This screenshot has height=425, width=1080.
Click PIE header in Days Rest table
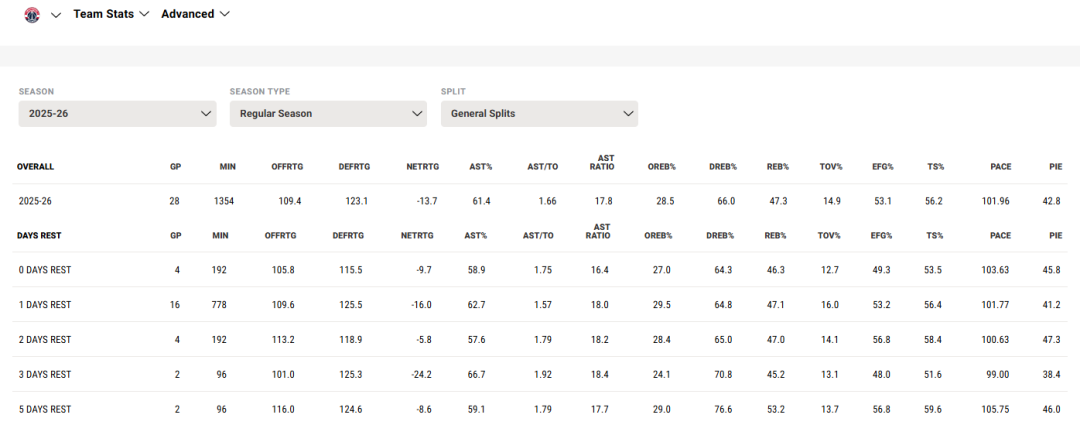tap(1055, 235)
